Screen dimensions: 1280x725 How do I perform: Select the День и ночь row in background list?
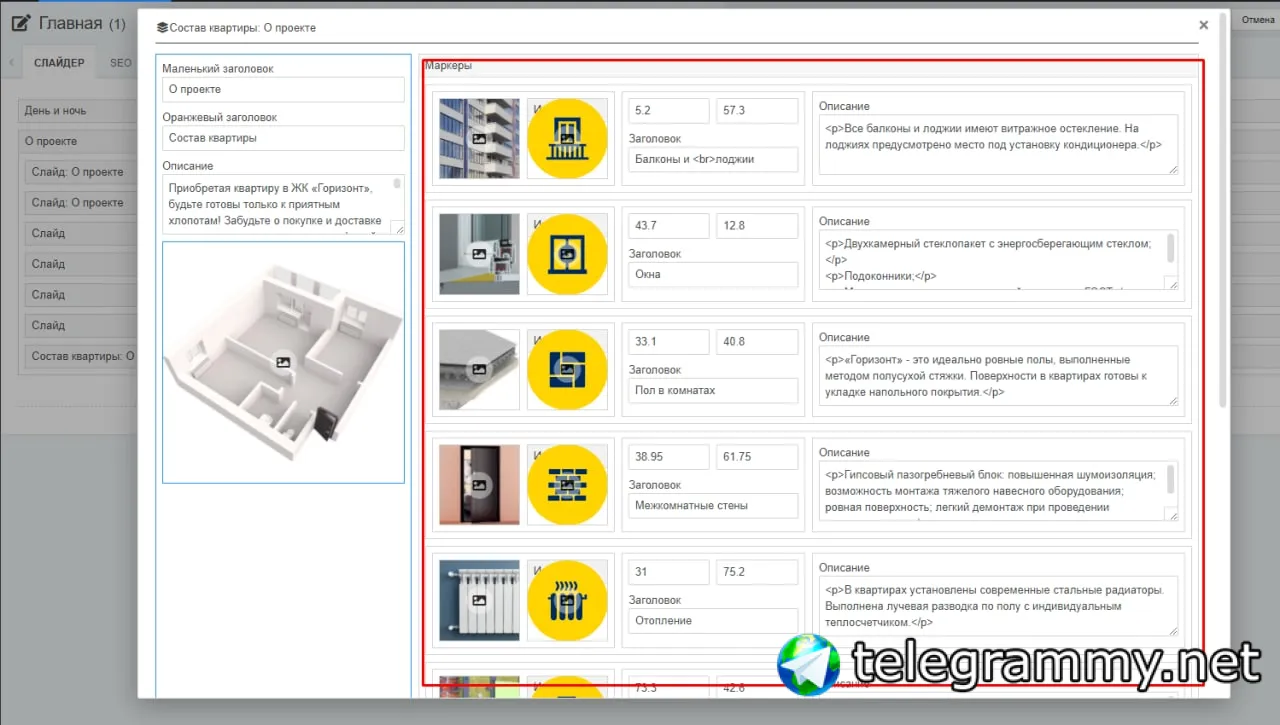pos(78,110)
